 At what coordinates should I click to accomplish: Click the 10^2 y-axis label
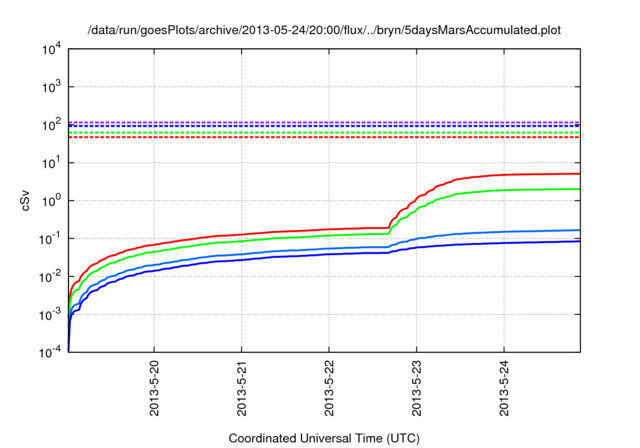click(x=52, y=125)
